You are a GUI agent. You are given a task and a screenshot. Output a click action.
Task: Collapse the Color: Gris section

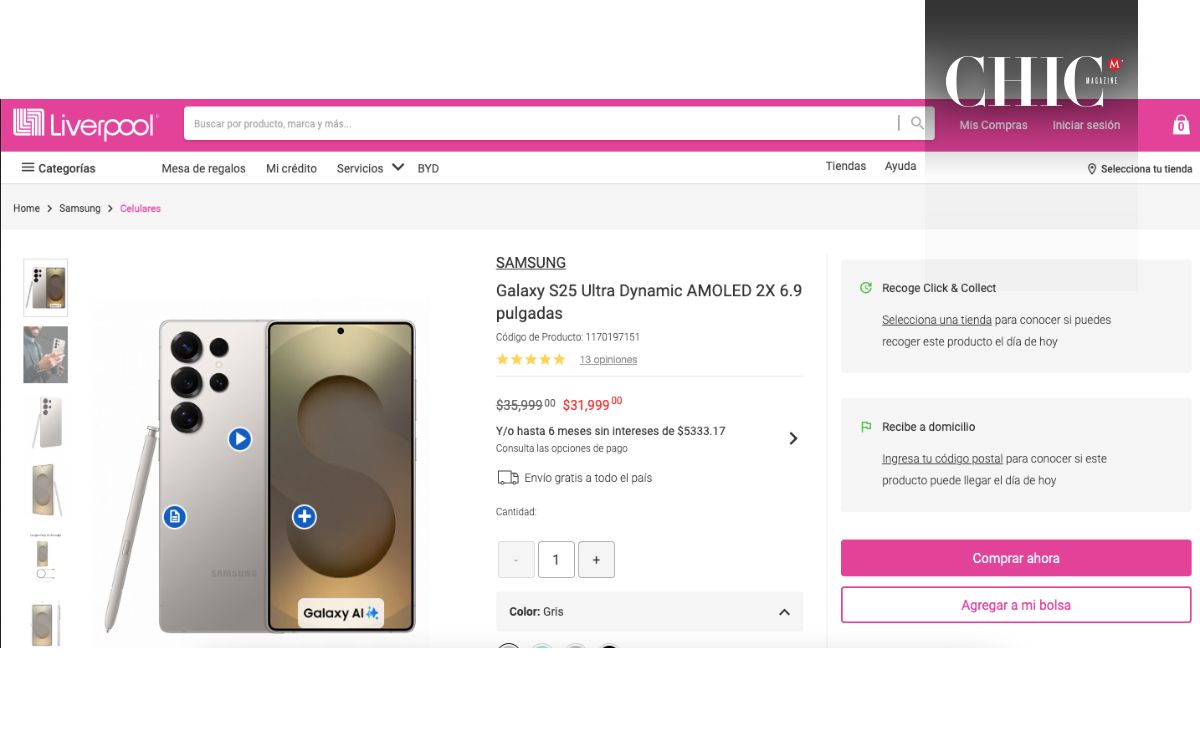point(784,612)
